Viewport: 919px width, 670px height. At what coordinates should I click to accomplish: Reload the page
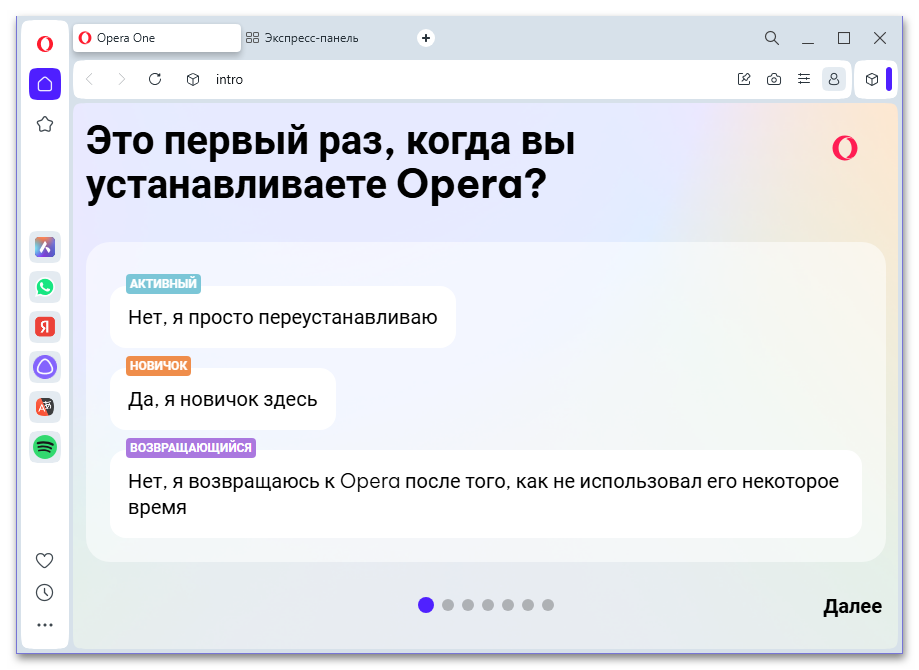(155, 79)
